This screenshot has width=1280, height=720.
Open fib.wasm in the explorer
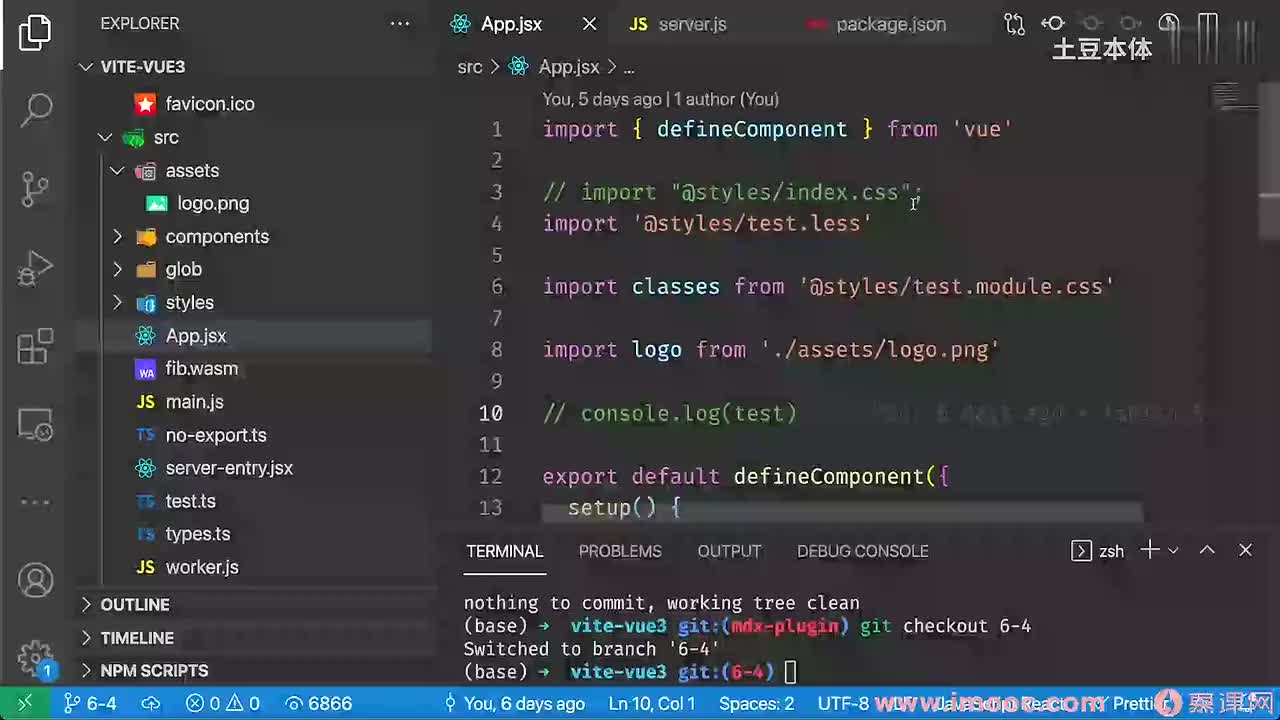point(202,369)
